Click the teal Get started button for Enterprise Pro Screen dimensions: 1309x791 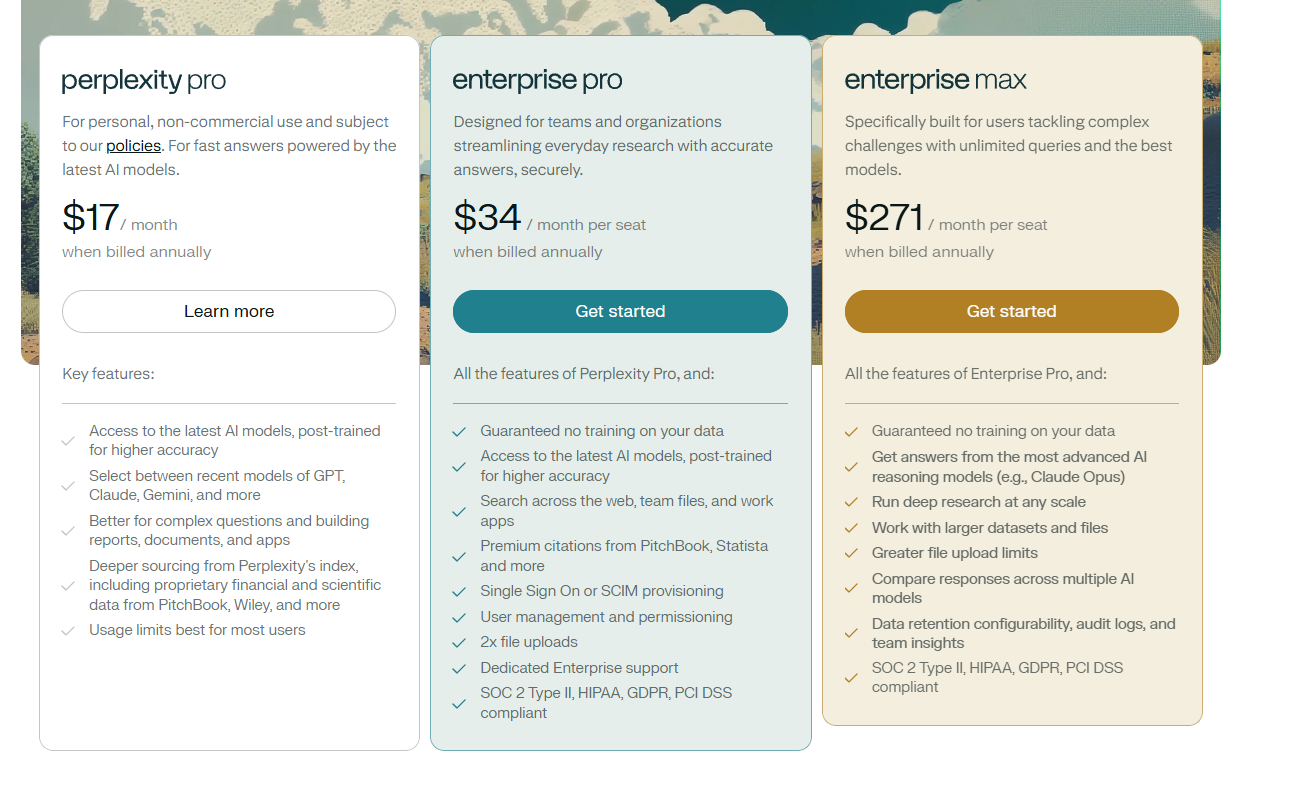coord(620,311)
